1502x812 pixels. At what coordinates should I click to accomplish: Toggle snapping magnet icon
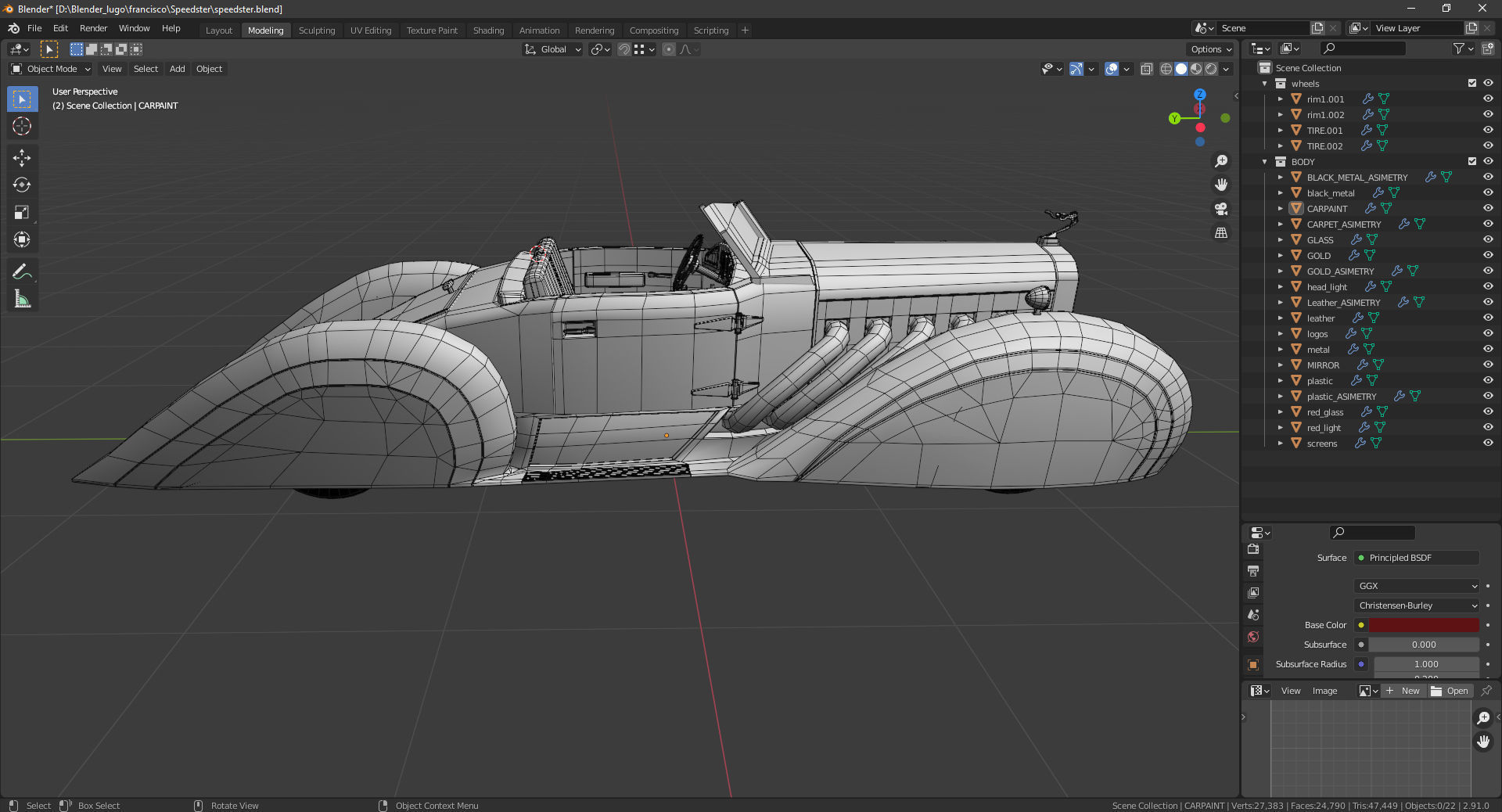(623, 49)
